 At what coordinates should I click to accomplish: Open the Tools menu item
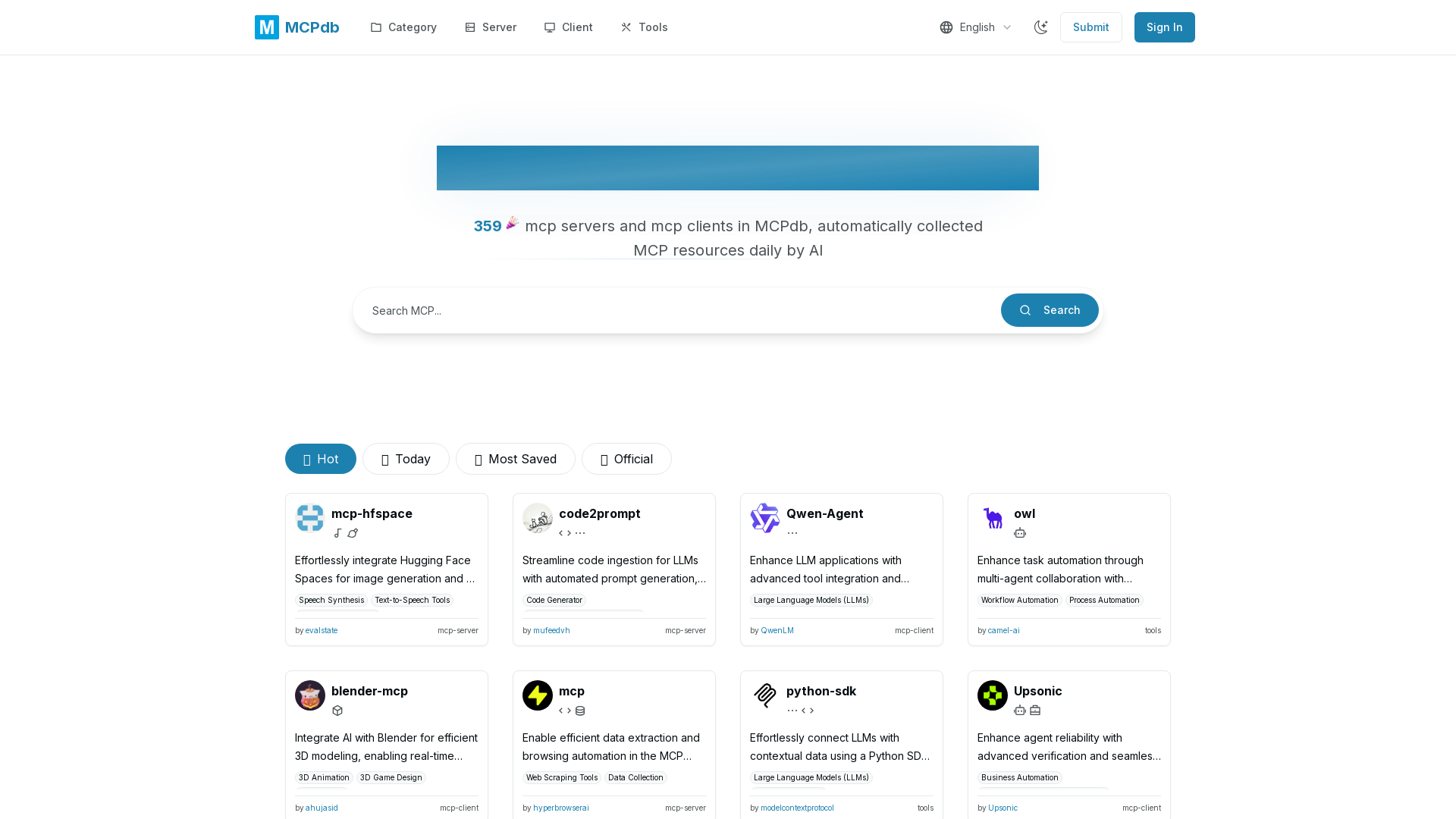point(645,27)
